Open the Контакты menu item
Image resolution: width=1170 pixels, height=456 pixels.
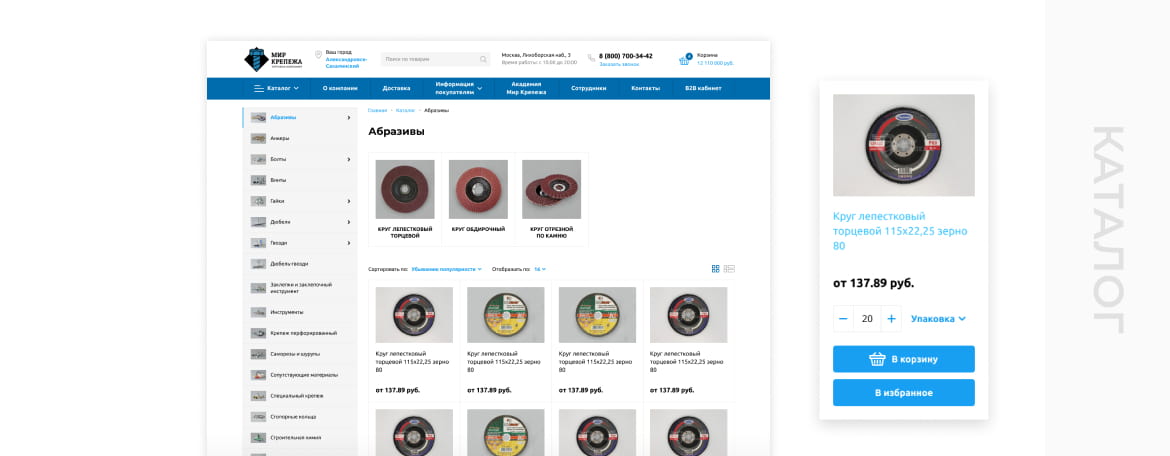point(645,88)
